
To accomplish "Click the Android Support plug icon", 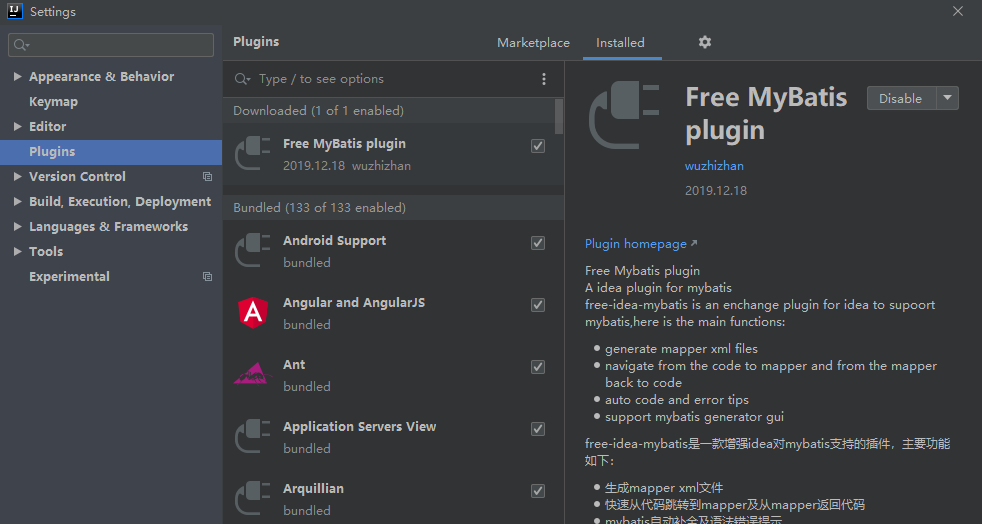I will (x=253, y=250).
